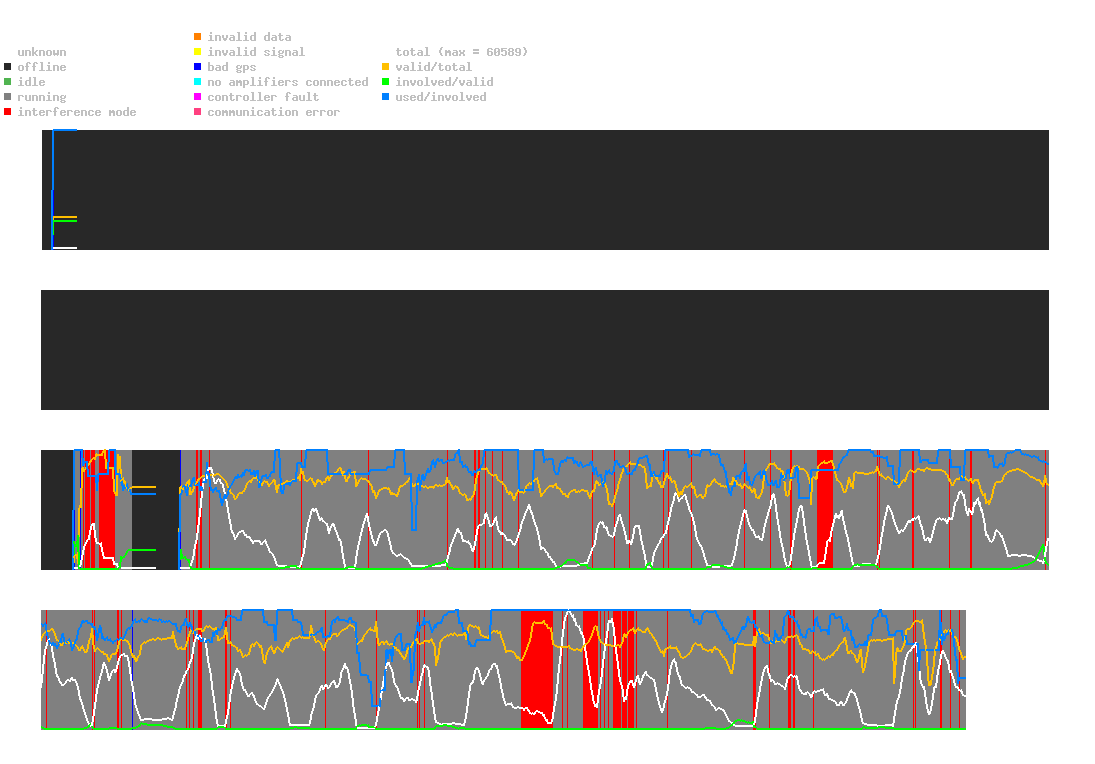This screenshot has width=1095, height=764.
Task: Click the "valid/total" legend label
Action: pos(434,67)
